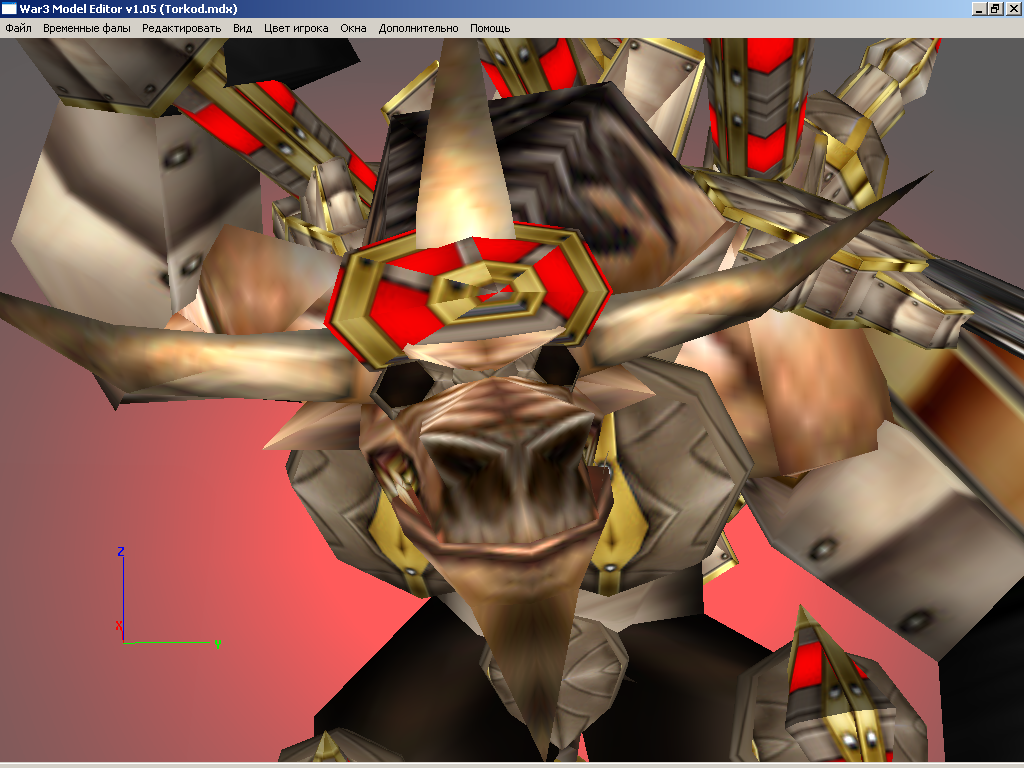Viewport: 1024px width, 768px height.
Task: Close the War3 Model Editor window
Action: [1013, 8]
